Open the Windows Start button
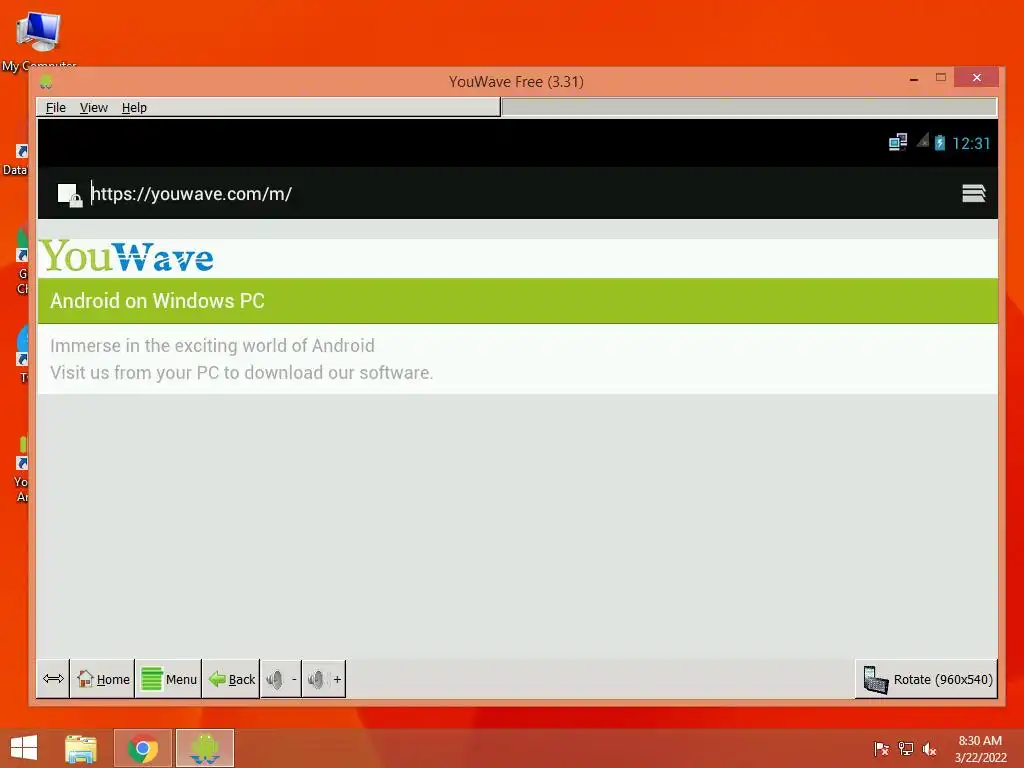The image size is (1024, 768). (x=24, y=748)
